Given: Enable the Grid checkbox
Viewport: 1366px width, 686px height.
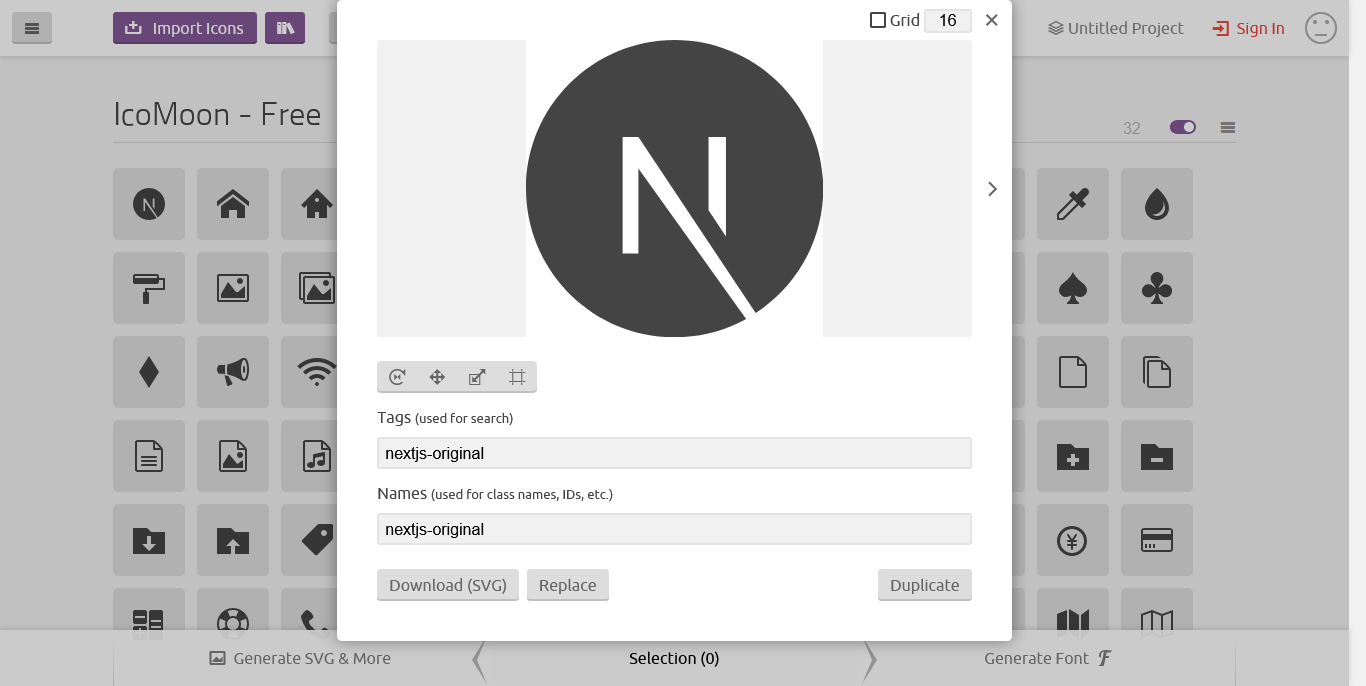Looking at the screenshot, I should pyautogui.click(x=878, y=20).
